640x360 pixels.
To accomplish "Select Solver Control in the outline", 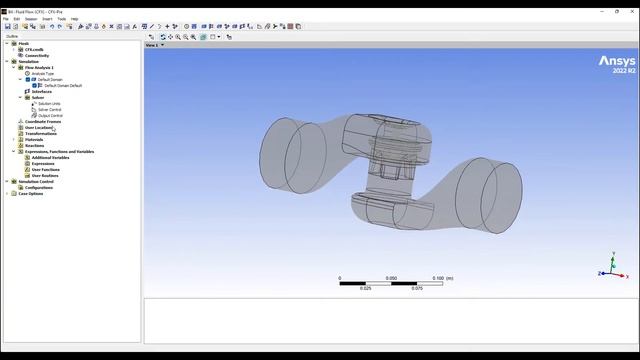I will [x=49, y=109].
